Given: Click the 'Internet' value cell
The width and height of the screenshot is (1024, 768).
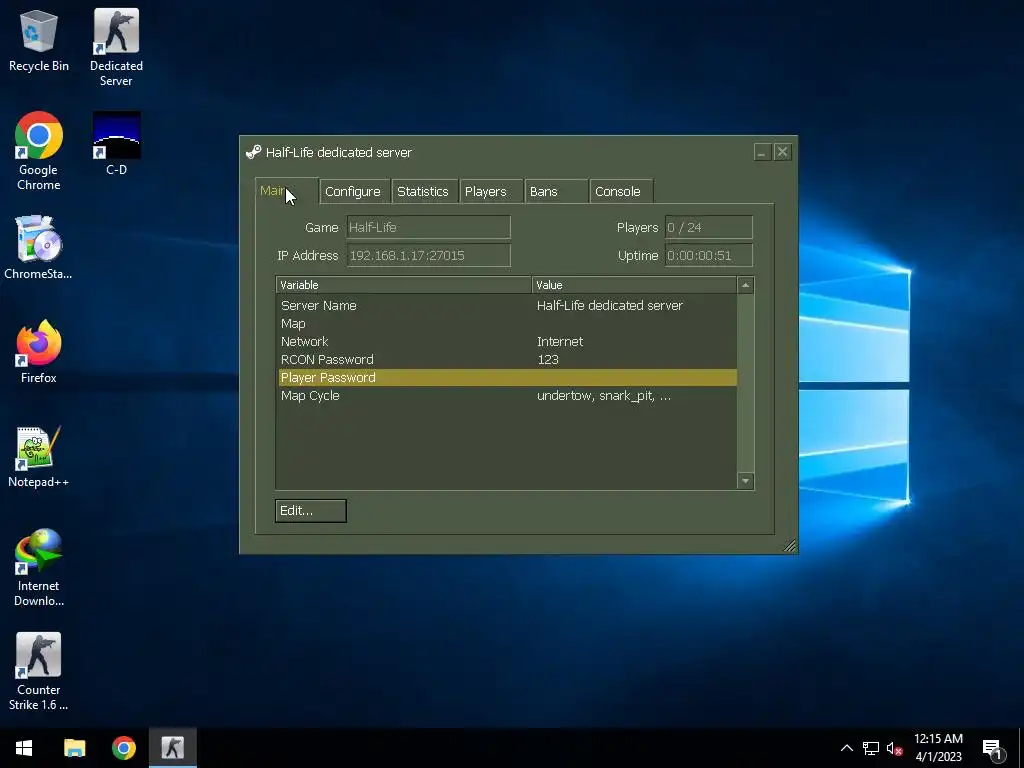Looking at the screenshot, I should [x=560, y=342].
